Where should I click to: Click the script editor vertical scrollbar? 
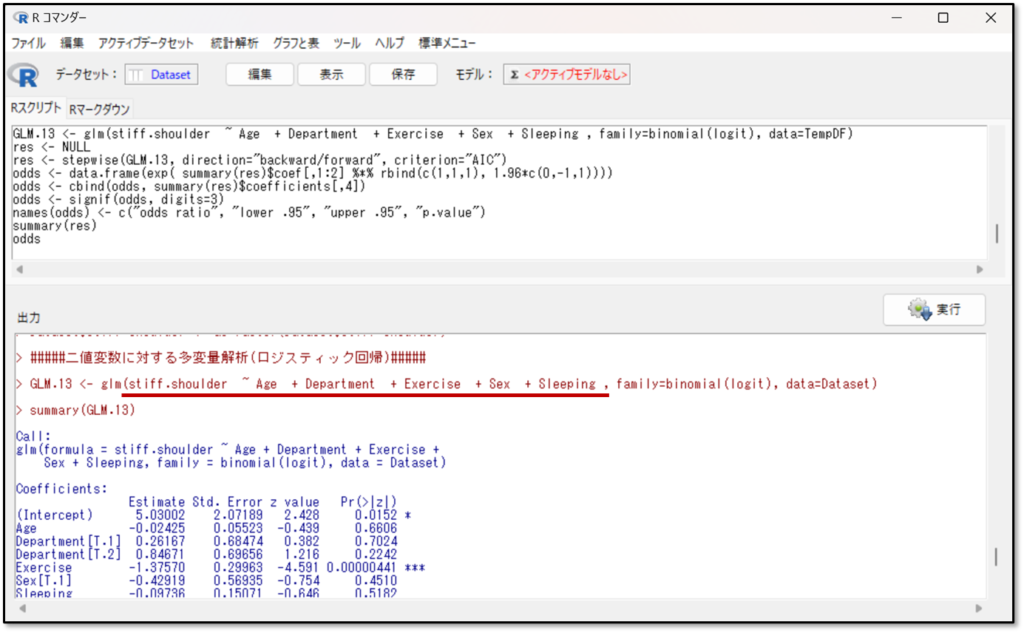(x=995, y=232)
